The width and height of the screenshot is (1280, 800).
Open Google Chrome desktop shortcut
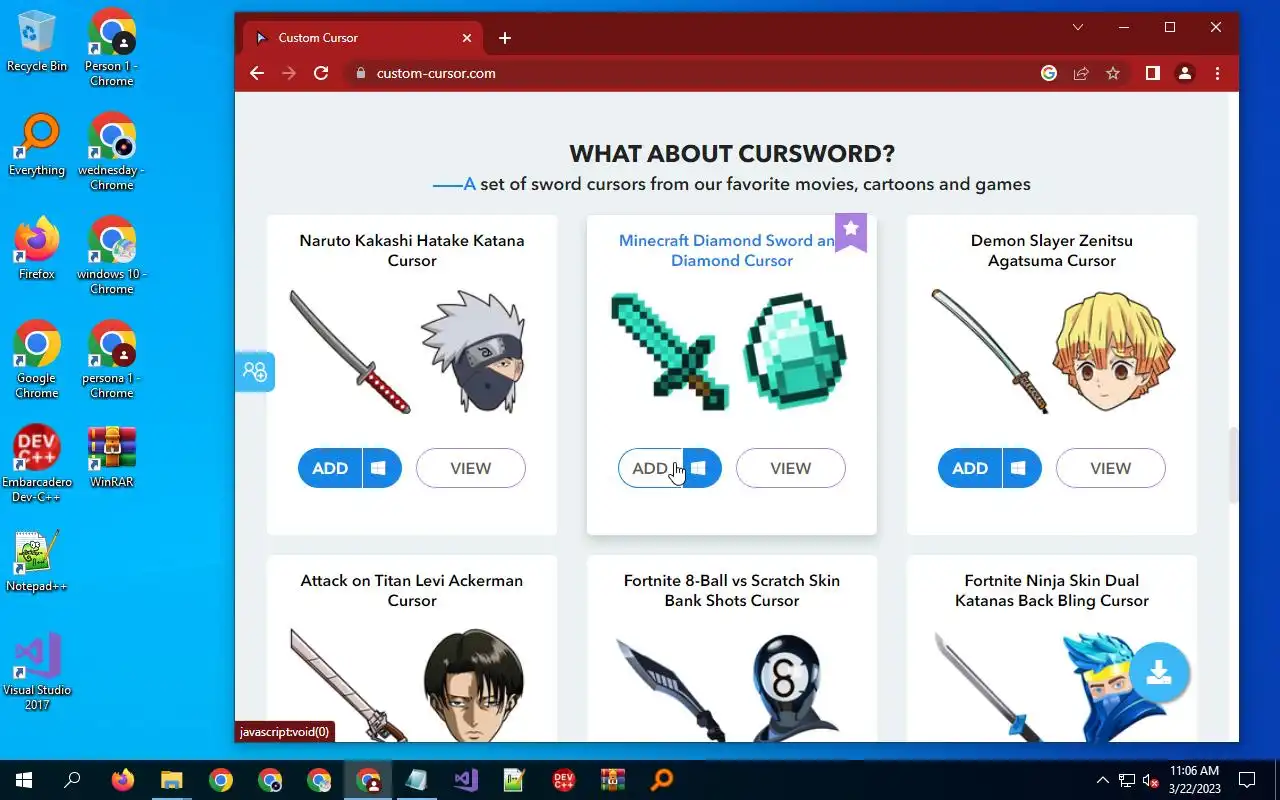pos(37,359)
